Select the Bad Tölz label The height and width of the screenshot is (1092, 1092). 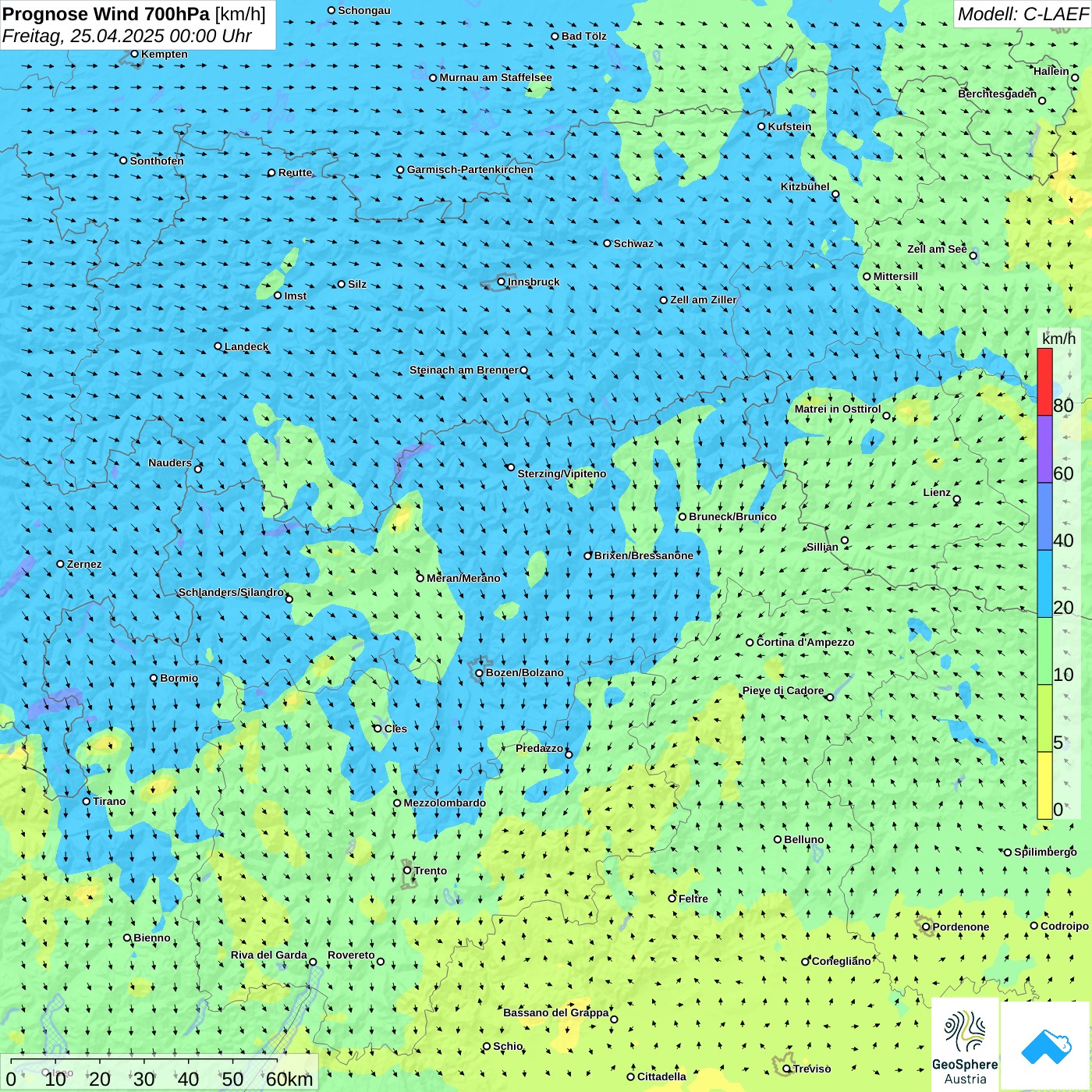(x=583, y=36)
